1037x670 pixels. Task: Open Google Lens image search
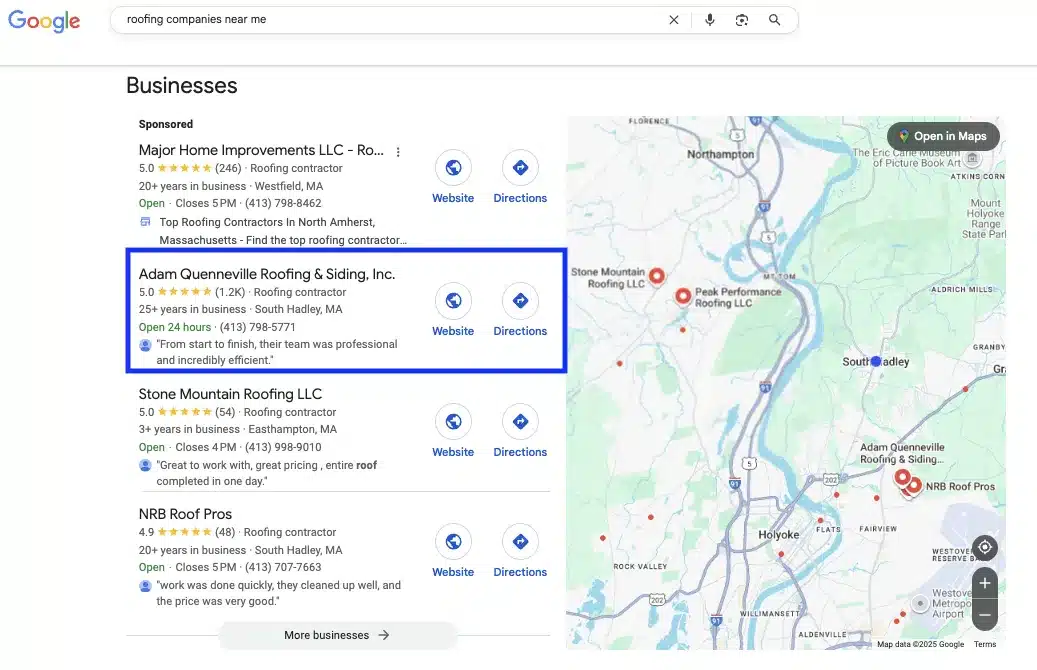[741, 20]
